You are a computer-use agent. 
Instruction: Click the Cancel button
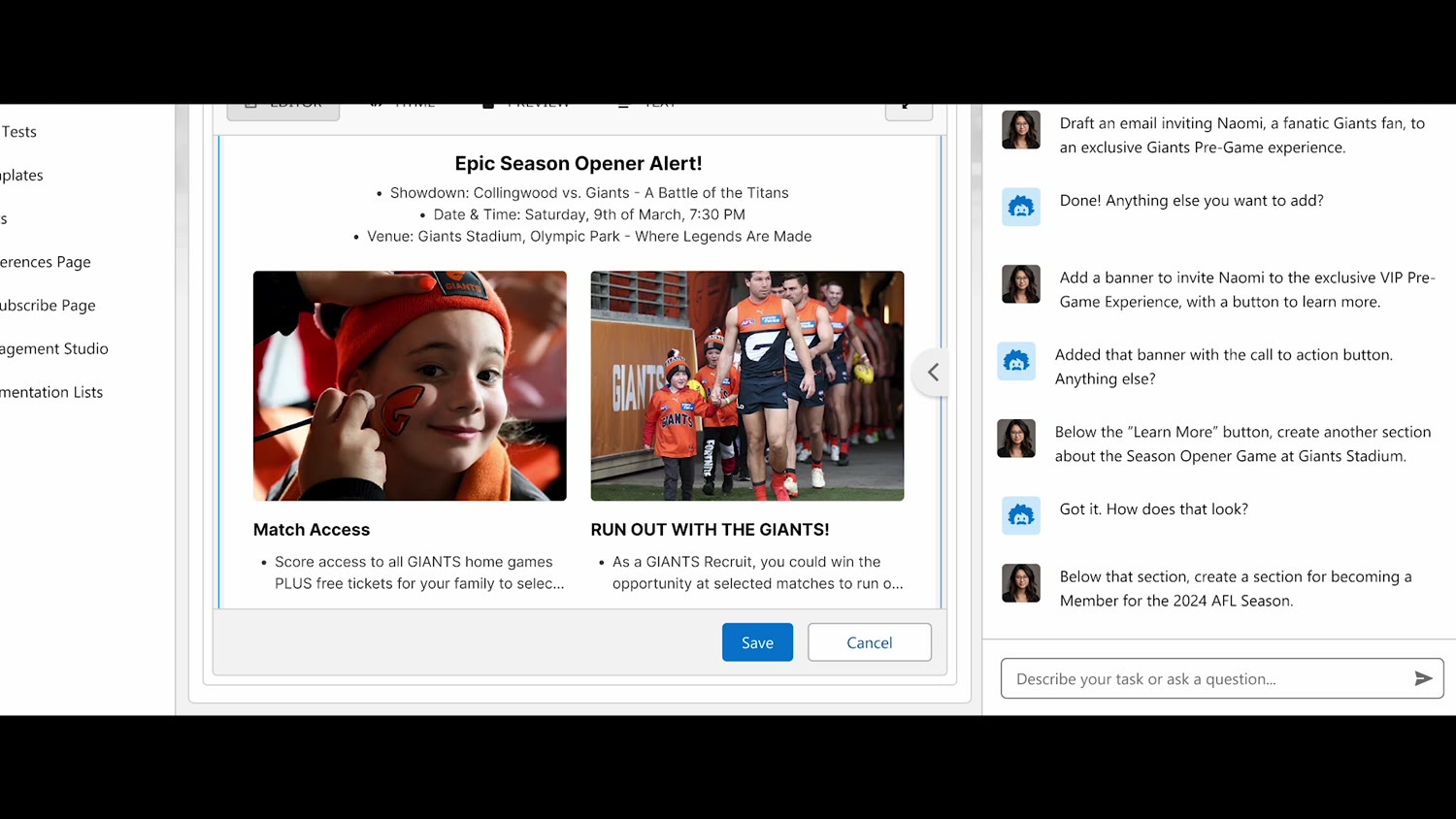pos(869,642)
